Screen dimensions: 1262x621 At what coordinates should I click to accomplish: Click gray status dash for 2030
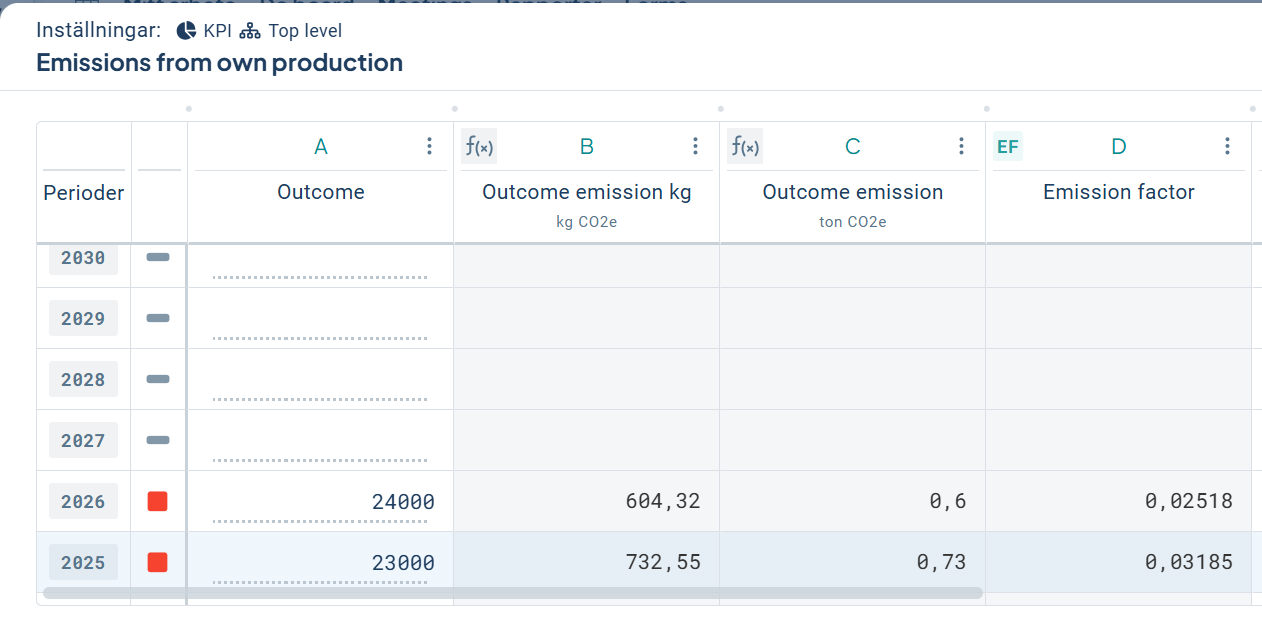158,258
